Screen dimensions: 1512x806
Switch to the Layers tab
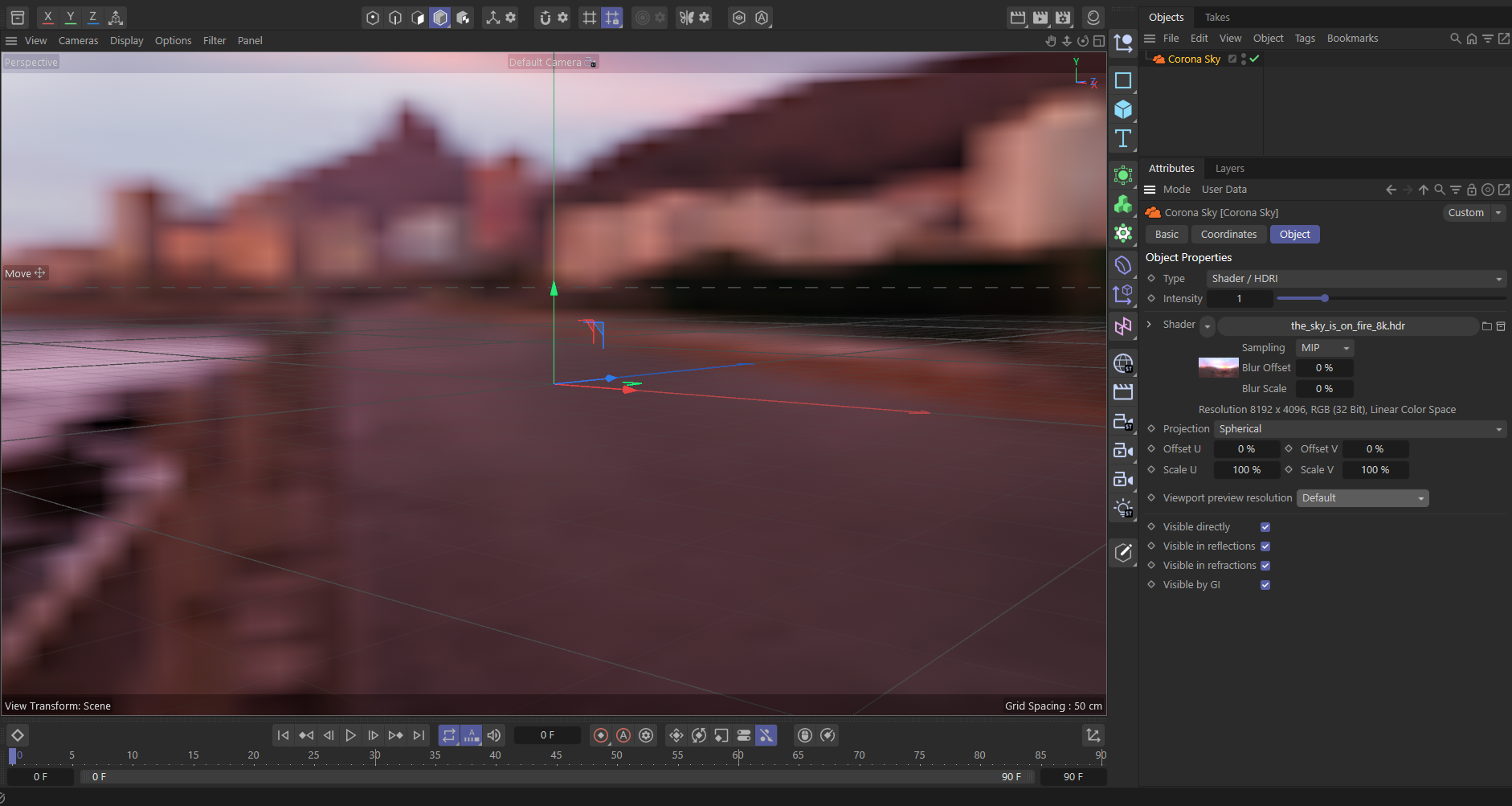click(x=1230, y=168)
